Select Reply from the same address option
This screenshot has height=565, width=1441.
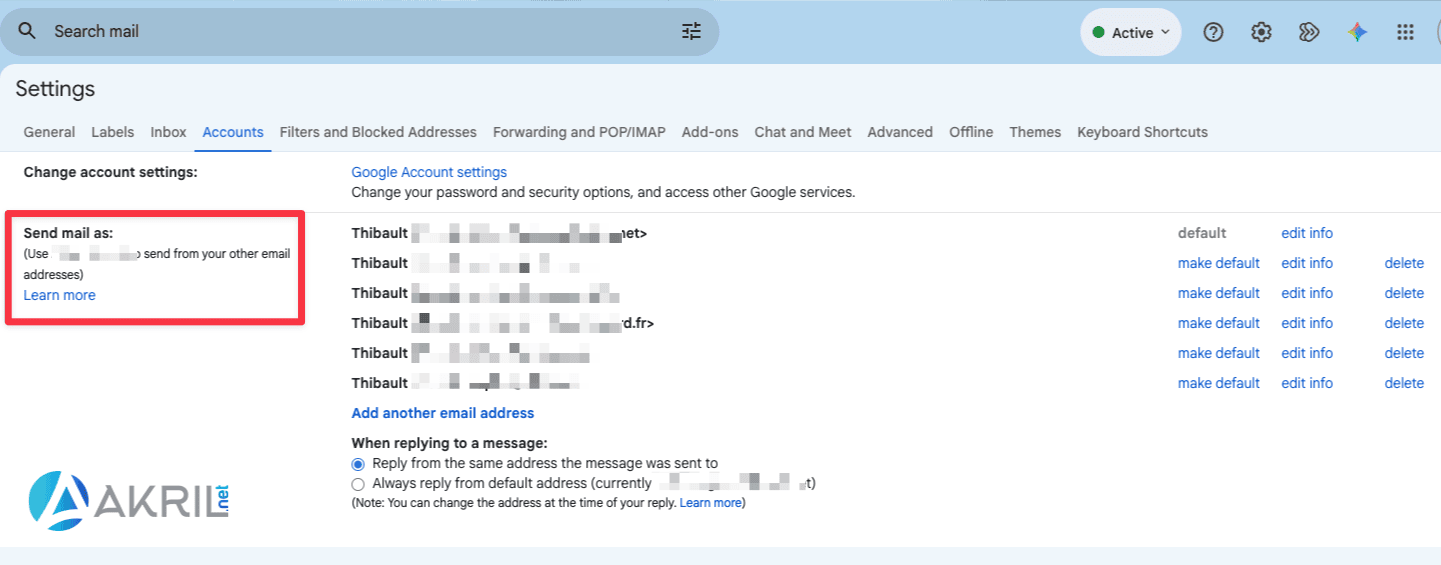[358, 464]
